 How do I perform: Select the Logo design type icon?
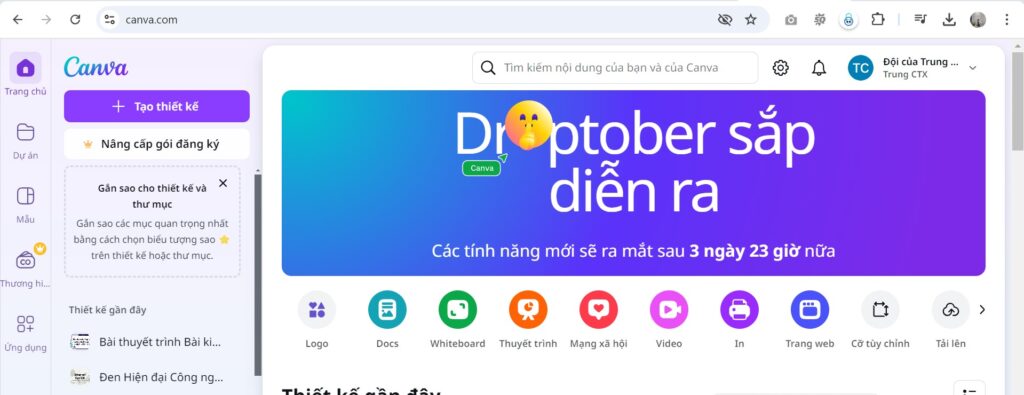click(x=317, y=309)
